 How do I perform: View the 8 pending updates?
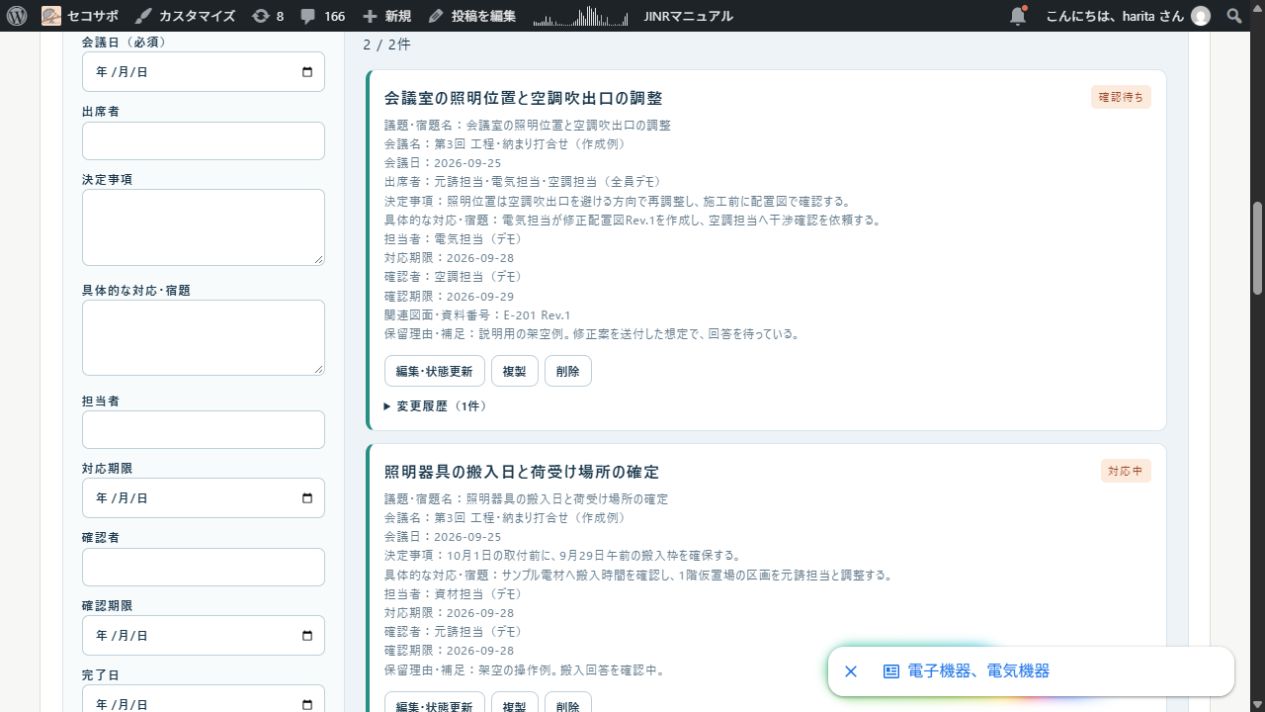pyautogui.click(x=268, y=16)
